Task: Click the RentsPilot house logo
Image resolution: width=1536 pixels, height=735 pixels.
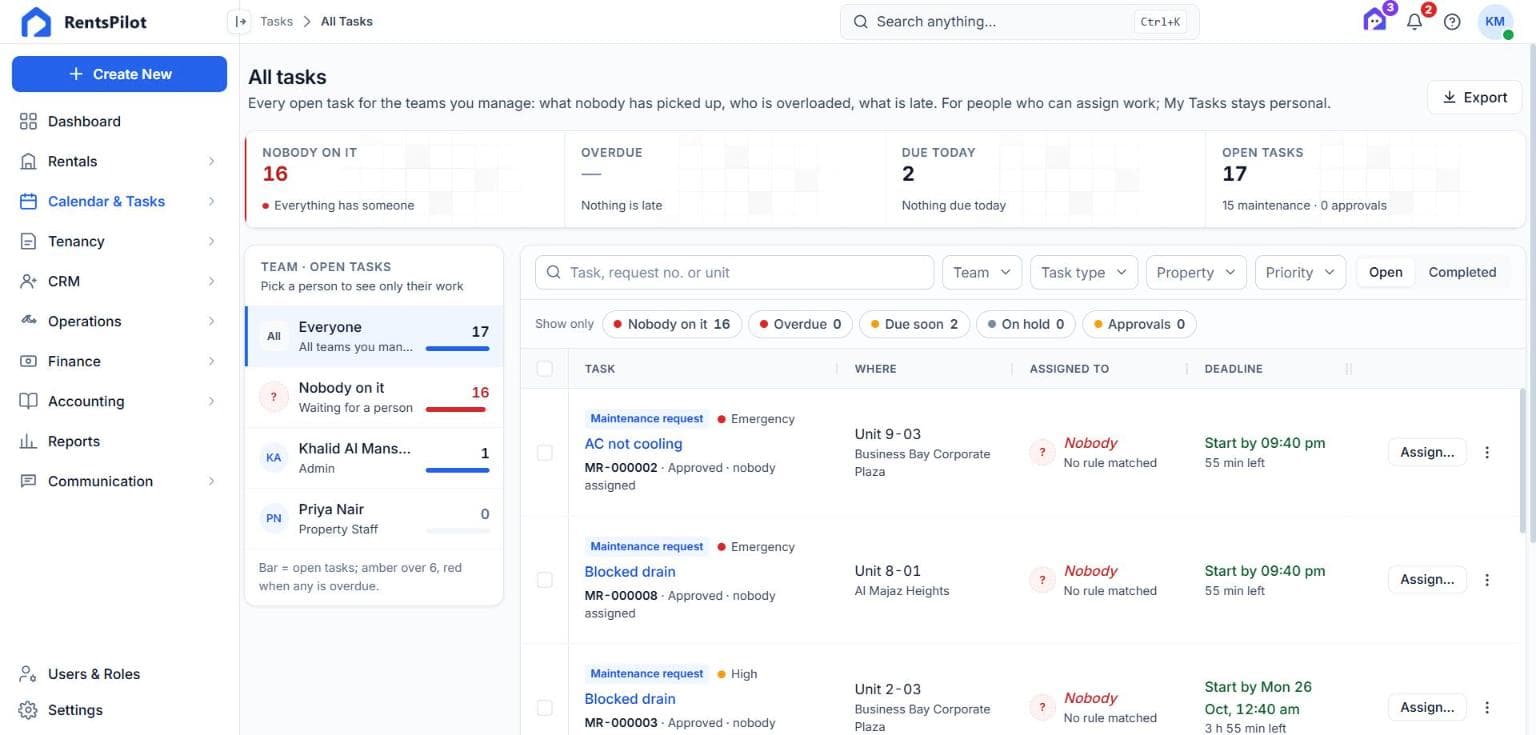Action: click(x=36, y=22)
